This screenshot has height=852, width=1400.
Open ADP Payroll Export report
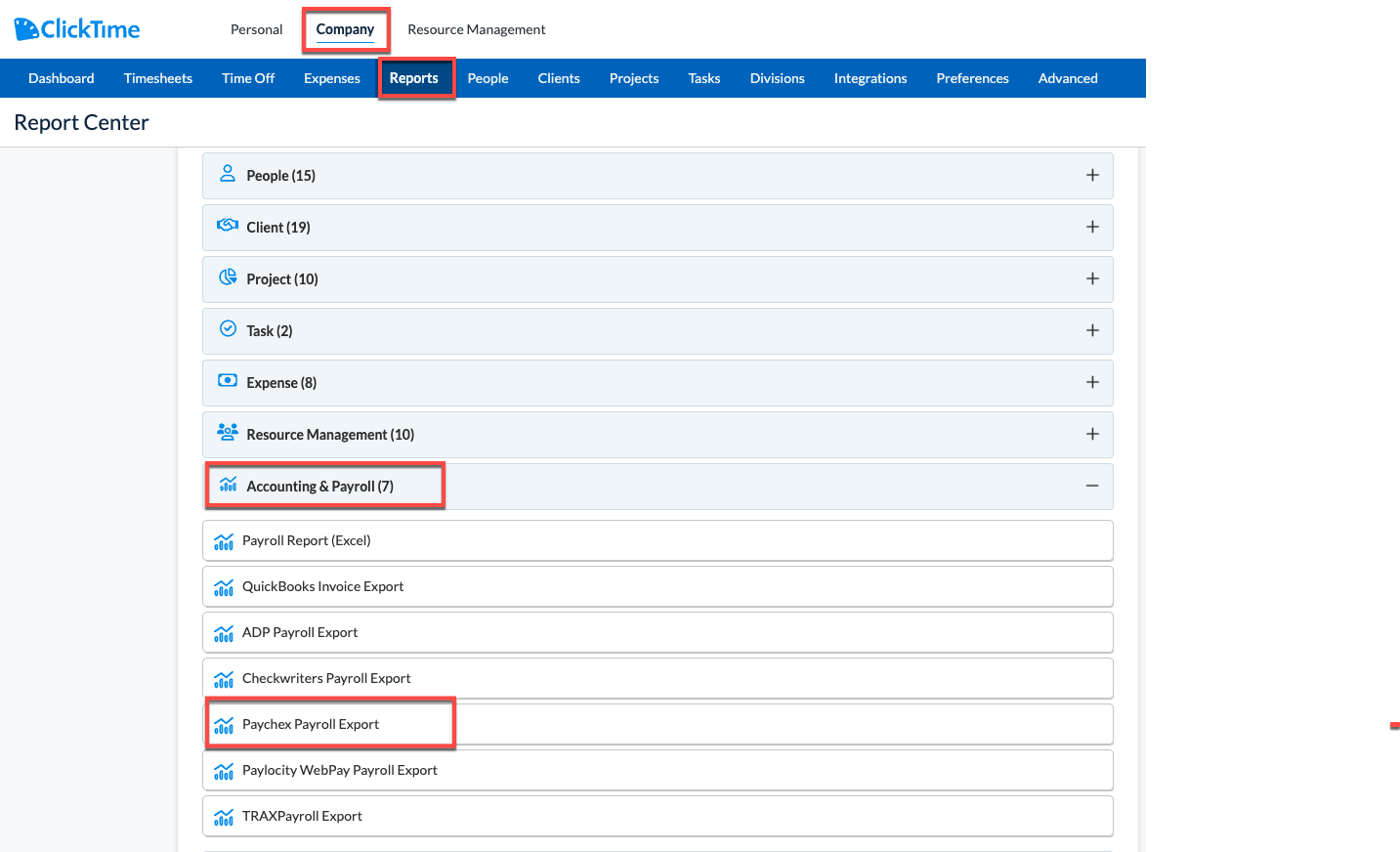pyautogui.click(x=658, y=632)
